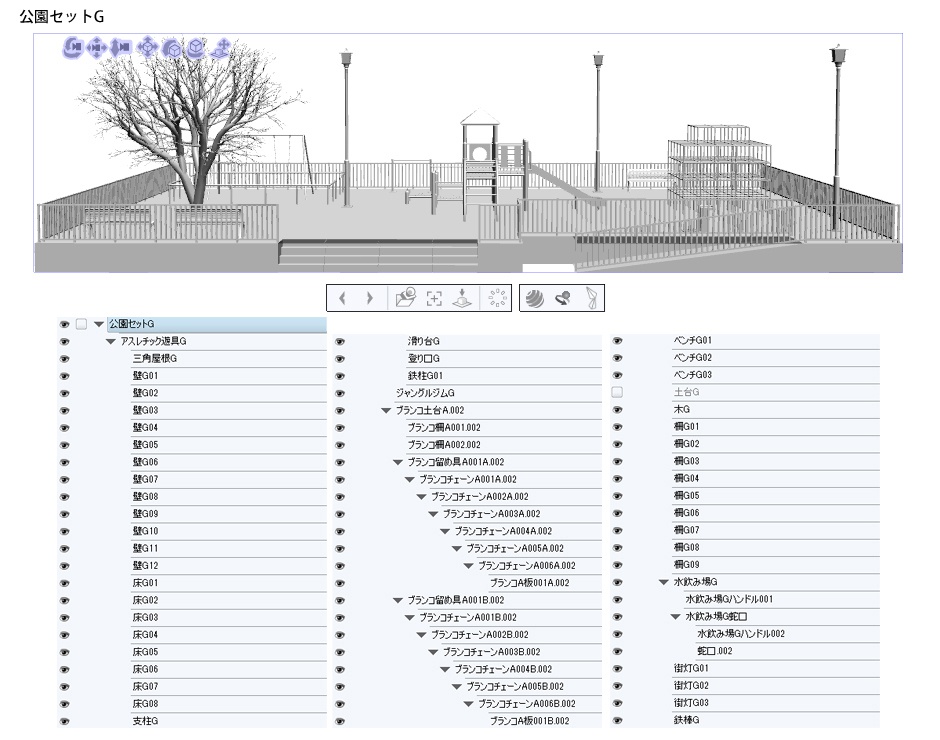Select the camera dolly (zoom) tool icon
The width and height of the screenshot is (940, 740).
pos(122,50)
